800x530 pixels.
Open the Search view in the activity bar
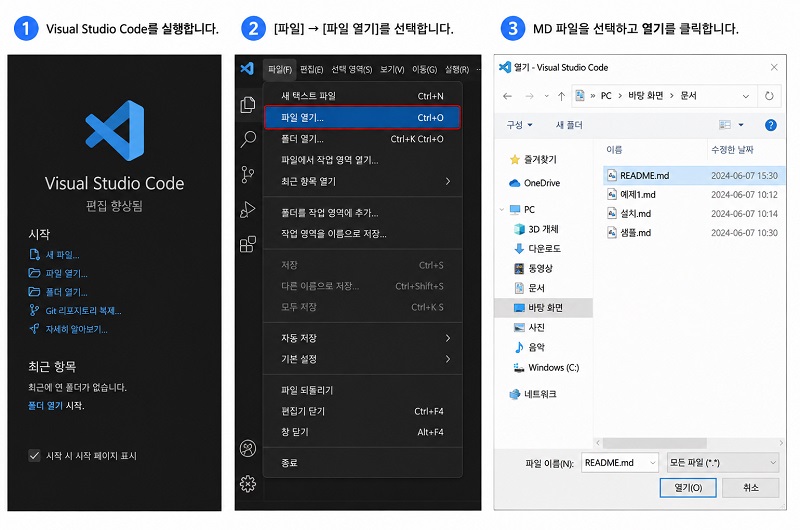(248, 139)
